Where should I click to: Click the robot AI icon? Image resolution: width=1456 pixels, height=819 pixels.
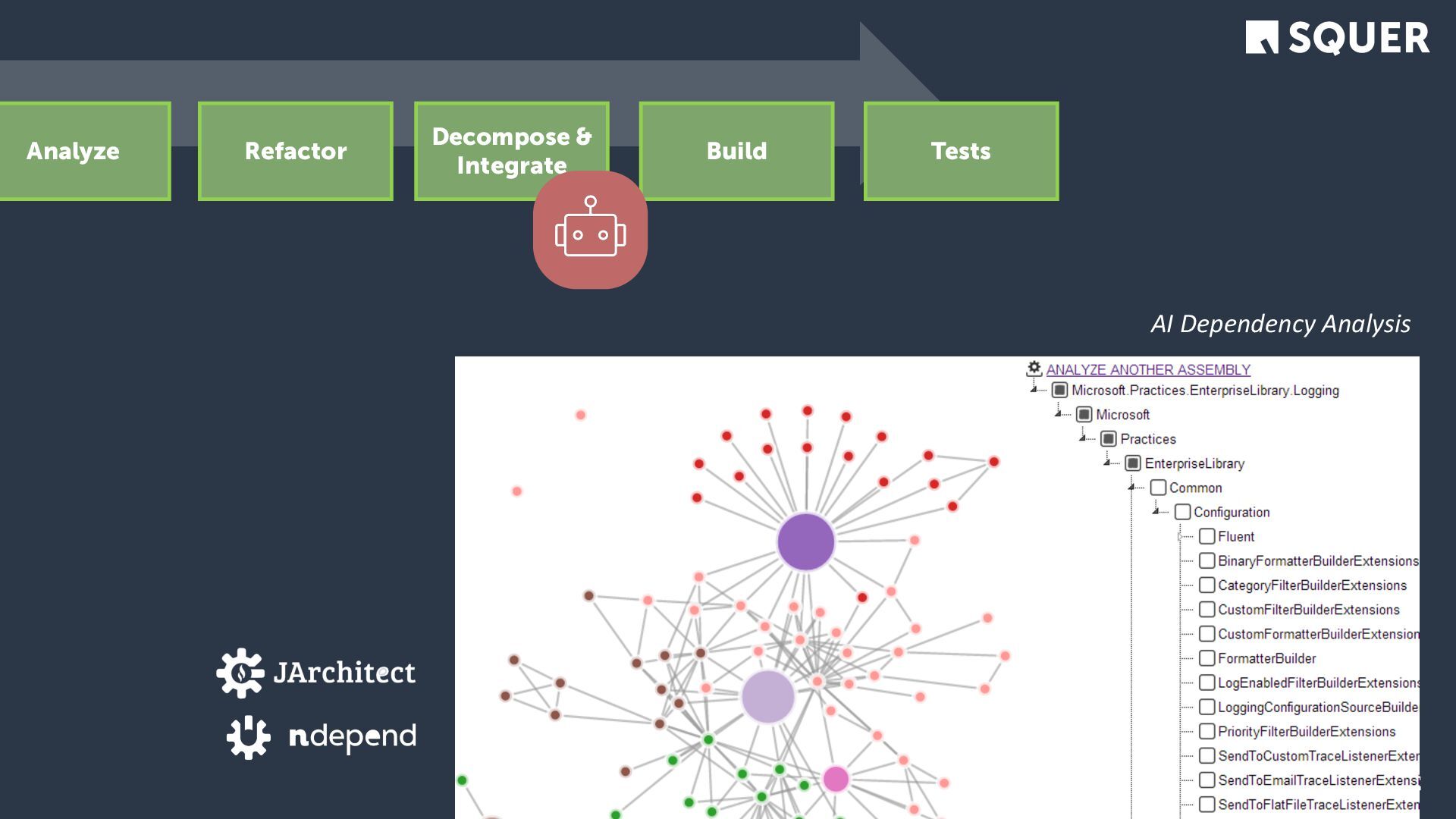590,230
